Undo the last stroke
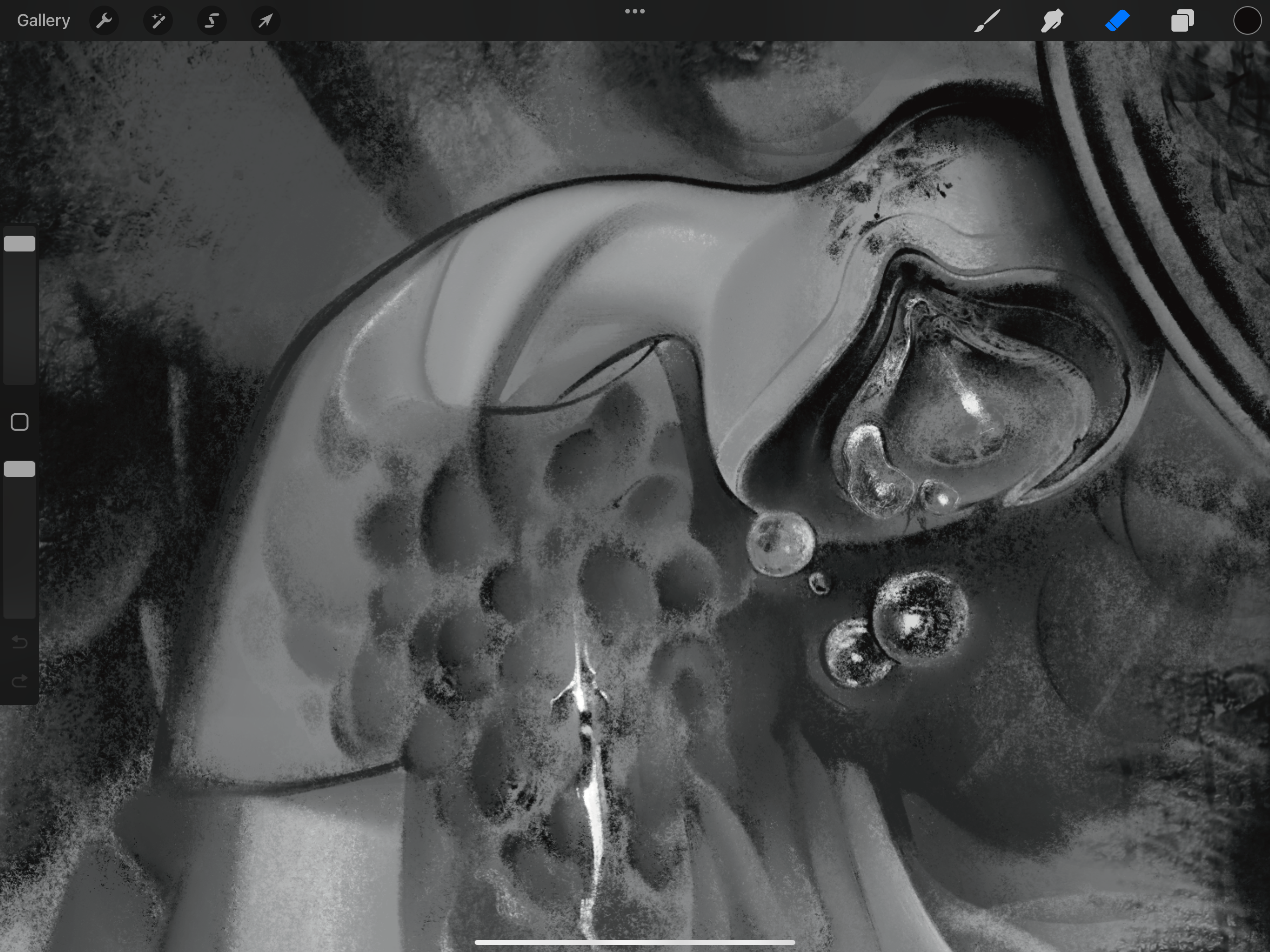 (x=20, y=642)
